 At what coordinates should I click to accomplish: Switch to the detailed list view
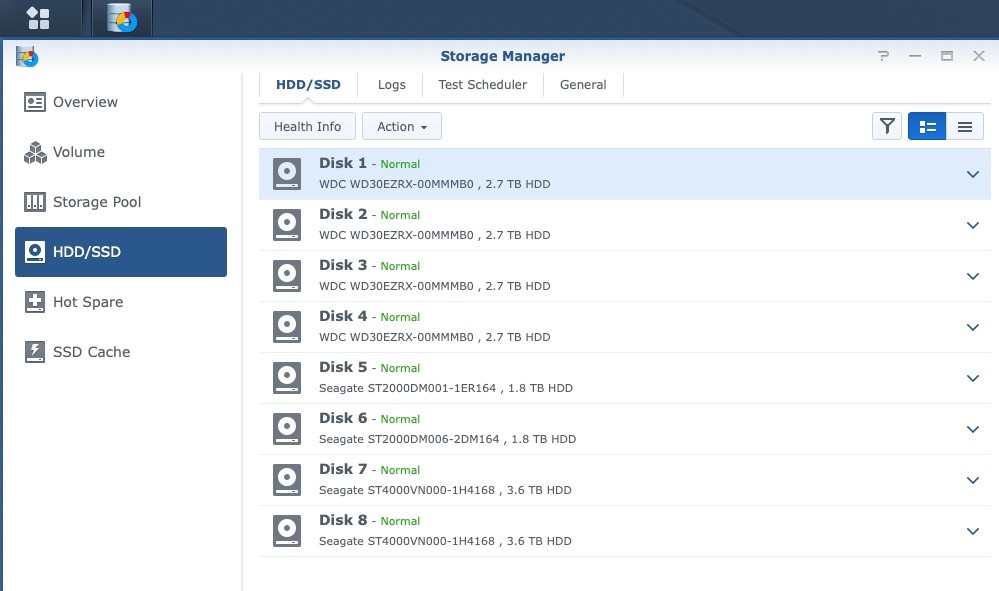click(926, 126)
